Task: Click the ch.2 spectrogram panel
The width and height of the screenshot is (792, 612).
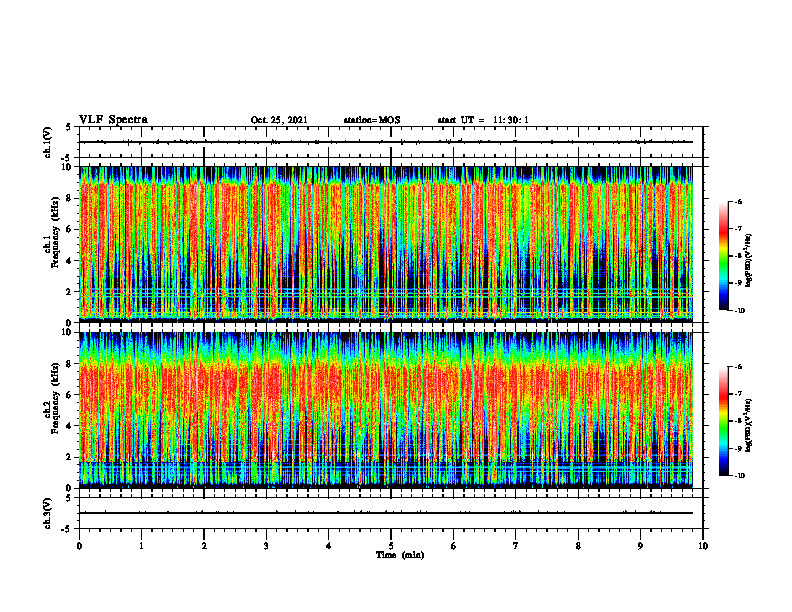Action: pos(386,410)
